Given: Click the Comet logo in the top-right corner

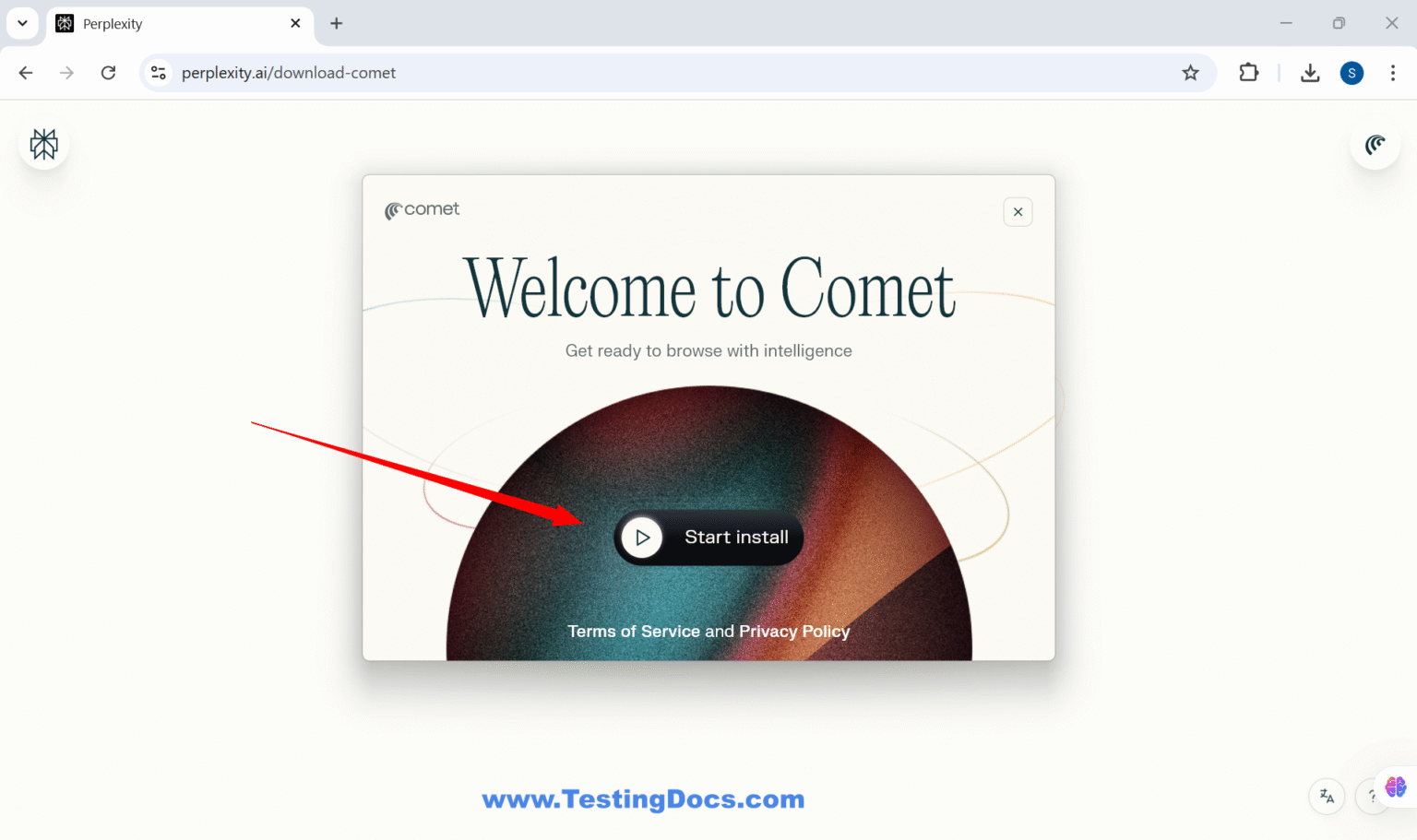Looking at the screenshot, I should point(1375,144).
